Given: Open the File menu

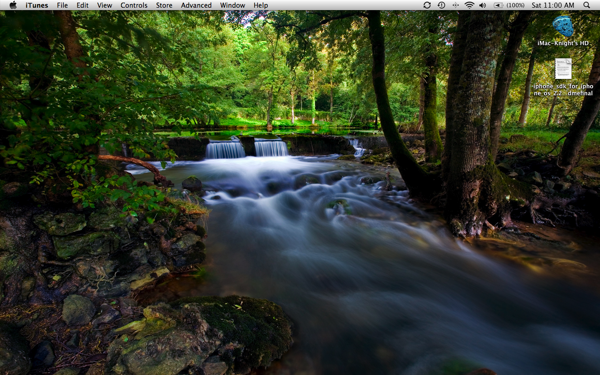Looking at the screenshot, I should [62, 5].
